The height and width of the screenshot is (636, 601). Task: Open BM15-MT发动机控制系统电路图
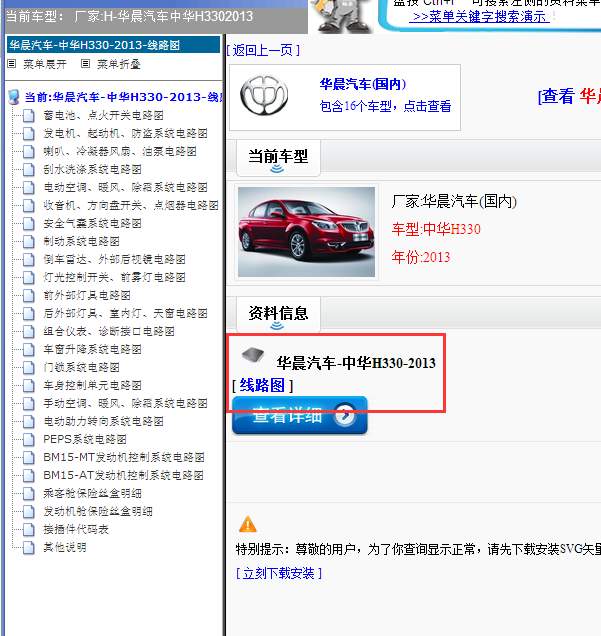tap(124, 458)
